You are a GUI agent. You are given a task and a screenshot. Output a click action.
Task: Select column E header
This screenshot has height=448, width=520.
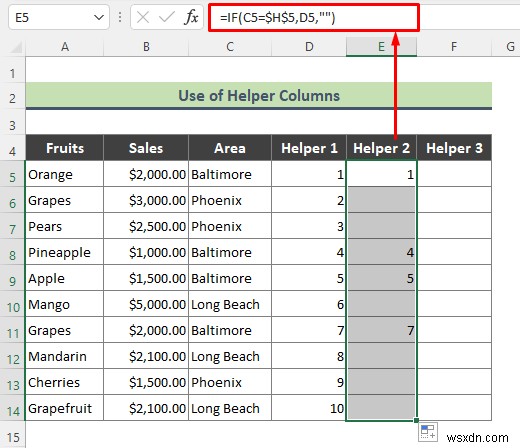tap(381, 47)
